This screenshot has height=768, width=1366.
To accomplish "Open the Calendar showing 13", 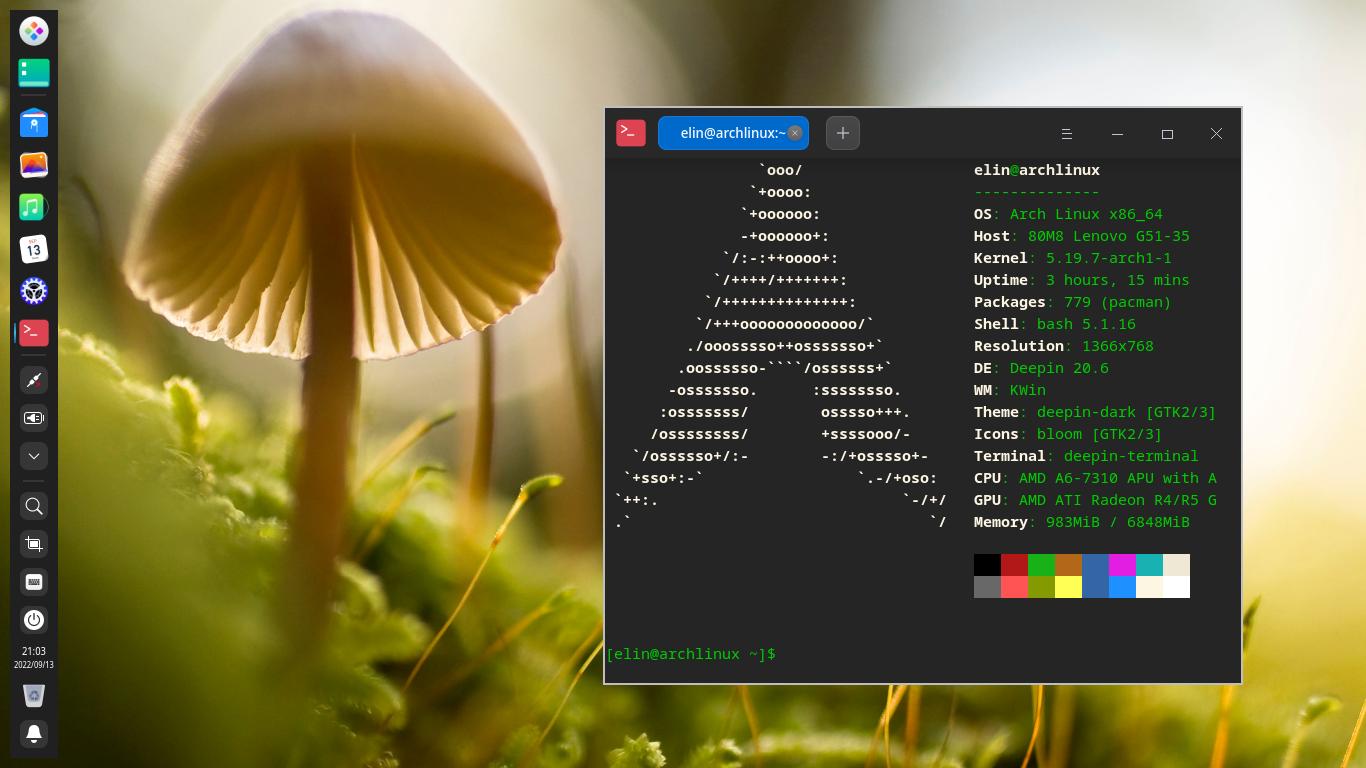I will 34,249.
